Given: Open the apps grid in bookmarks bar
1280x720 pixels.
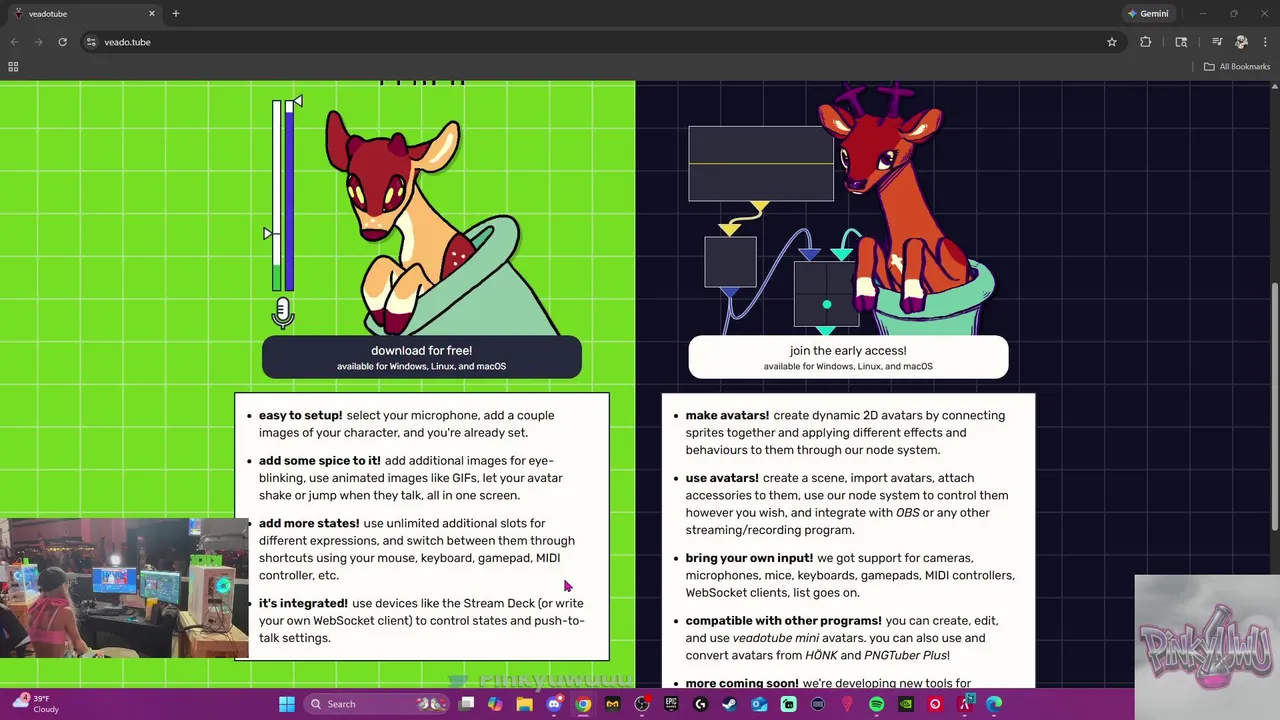Looking at the screenshot, I should (x=13, y=67).
